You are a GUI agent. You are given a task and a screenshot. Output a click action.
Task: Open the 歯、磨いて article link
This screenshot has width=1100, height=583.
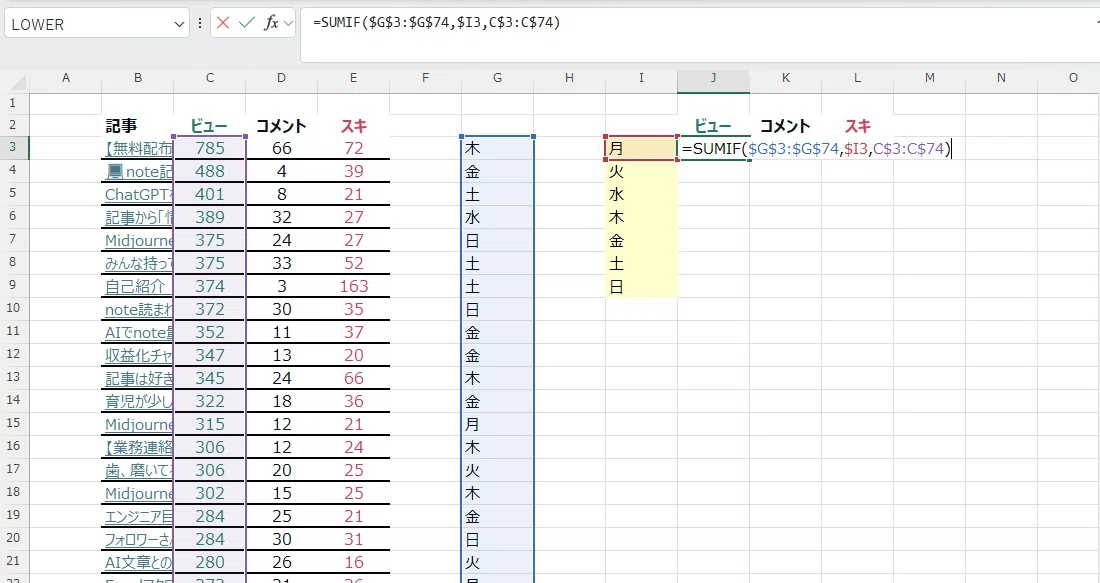pos(138,470)
